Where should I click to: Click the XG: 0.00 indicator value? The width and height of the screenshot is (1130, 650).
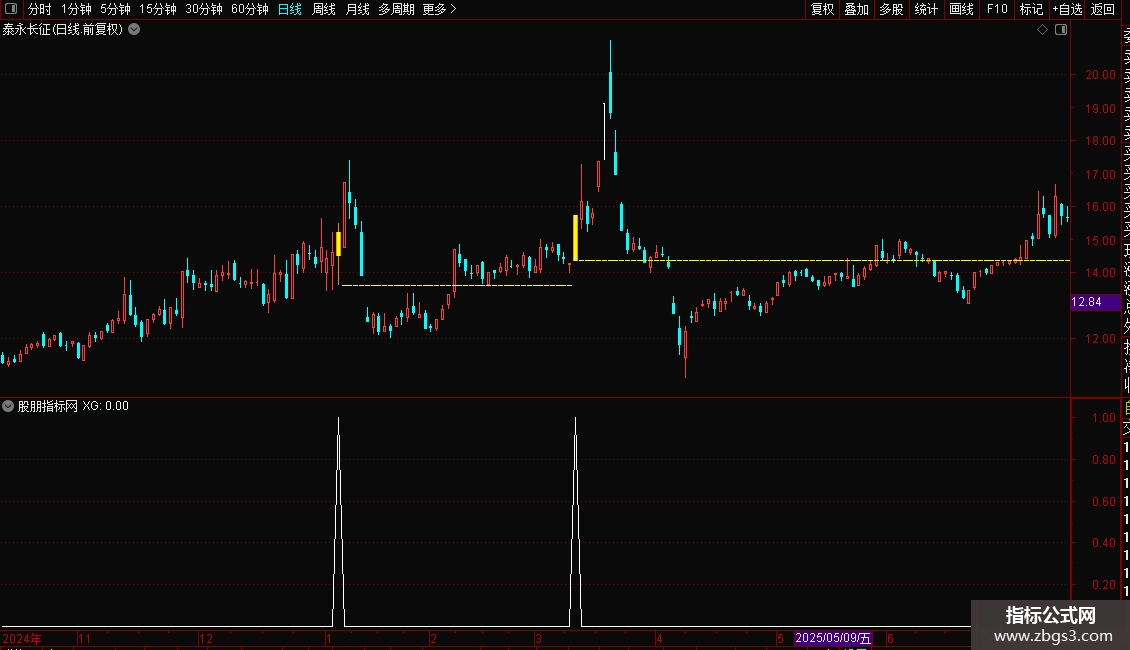(x=105, y=406)
